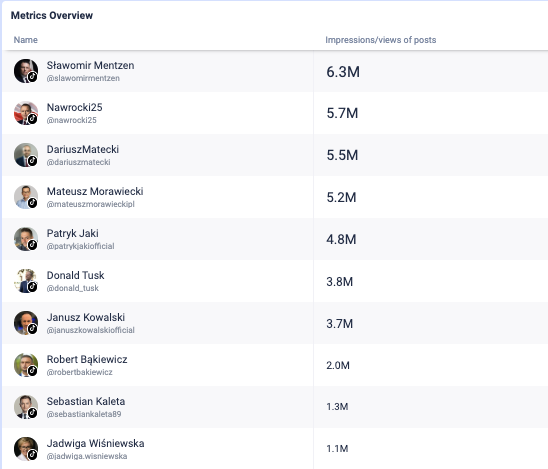Click DariuszMatecki's profile avatar

point(26,155)
